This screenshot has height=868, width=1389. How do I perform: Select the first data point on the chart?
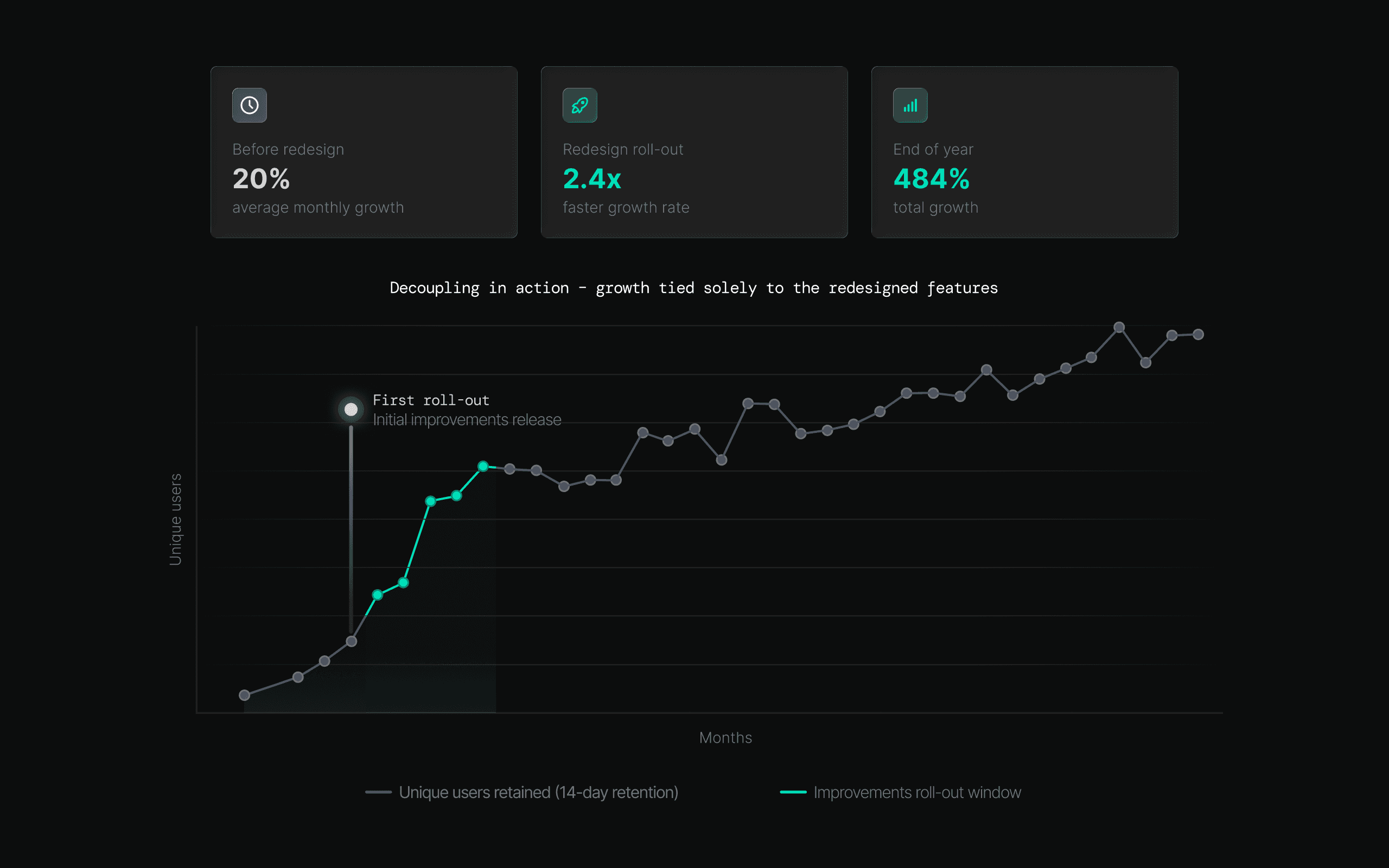pyautogui.click(x=245, y=695)
